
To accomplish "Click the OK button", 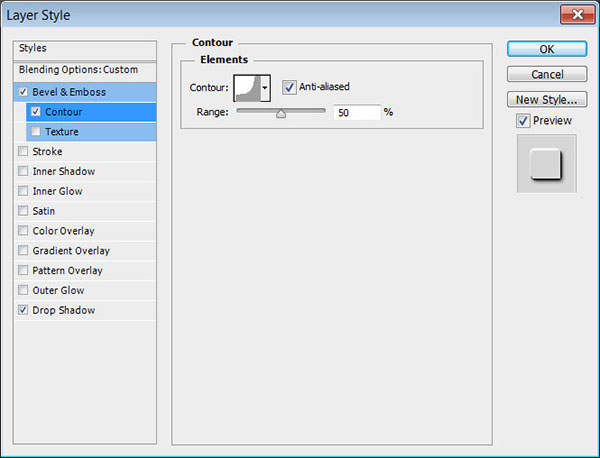I will tap(547, 49).
